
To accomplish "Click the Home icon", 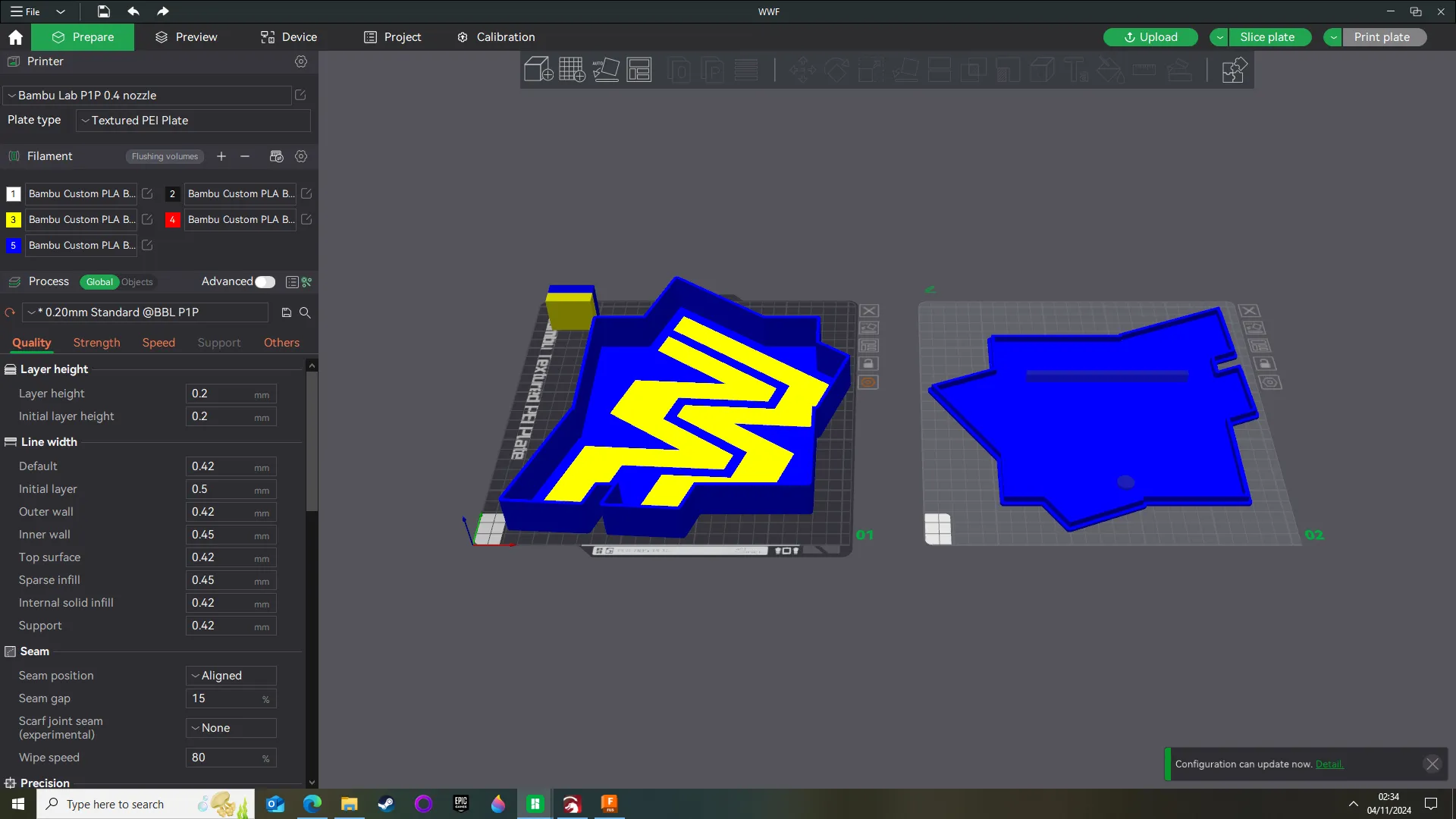I will (15, 37).
